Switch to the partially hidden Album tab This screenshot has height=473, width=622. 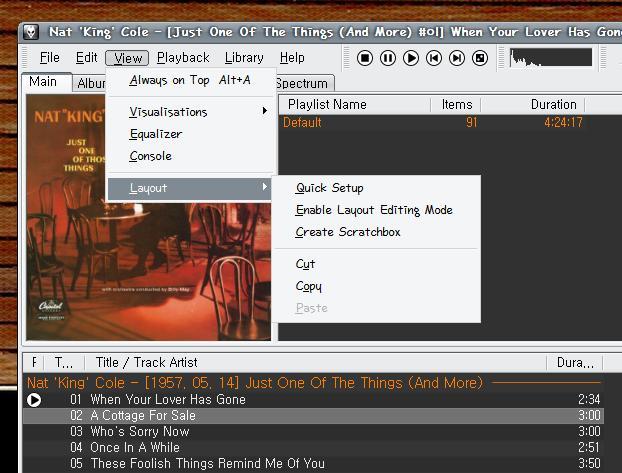click(90, 83)
